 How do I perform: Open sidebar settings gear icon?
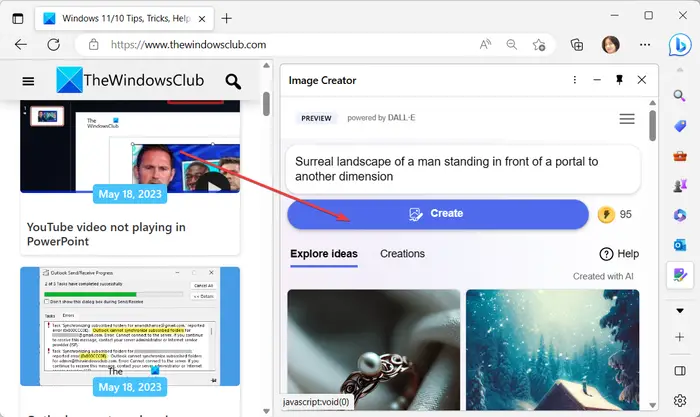pos(679,400)
